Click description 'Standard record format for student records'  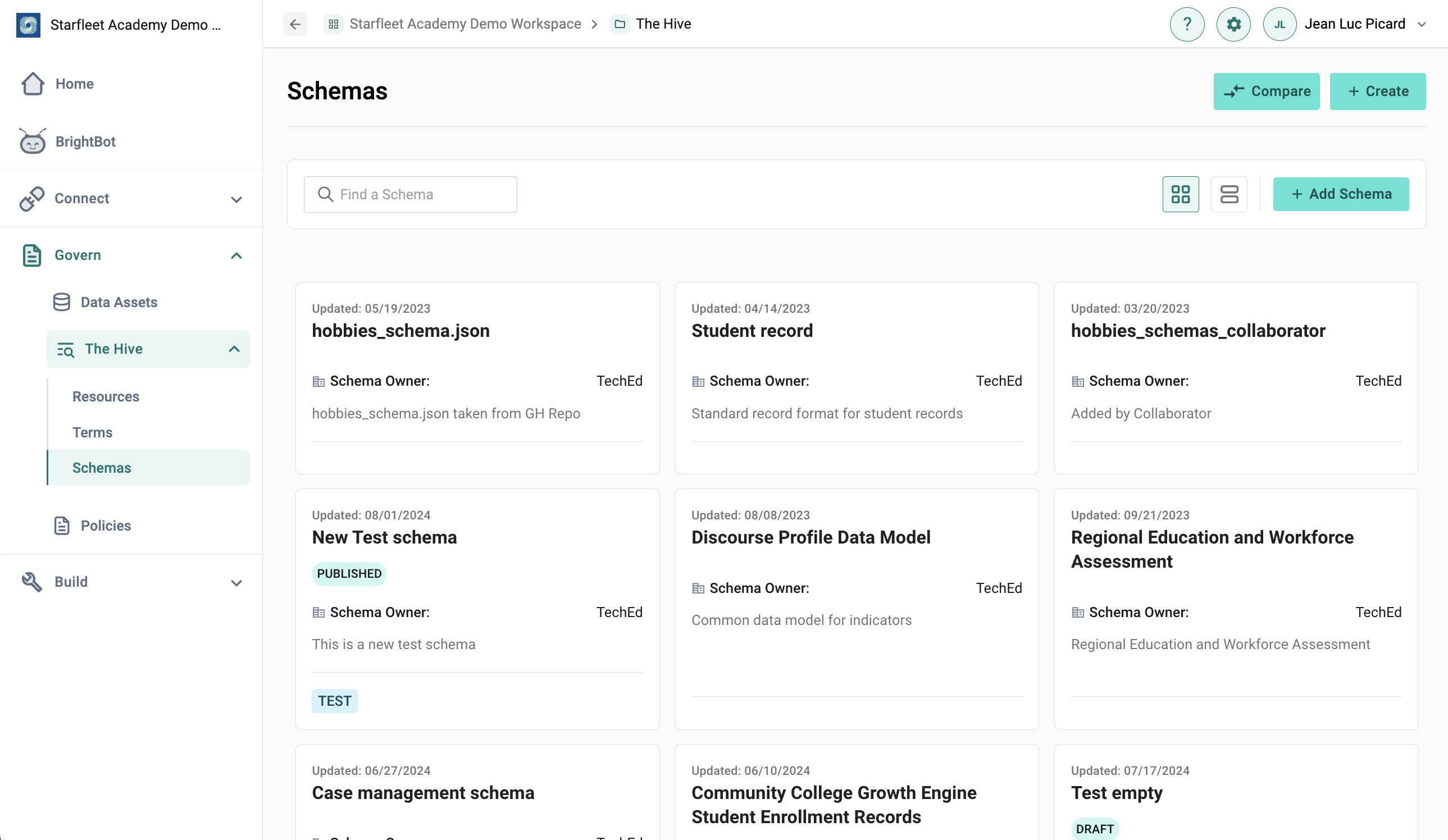click(827, 414)
